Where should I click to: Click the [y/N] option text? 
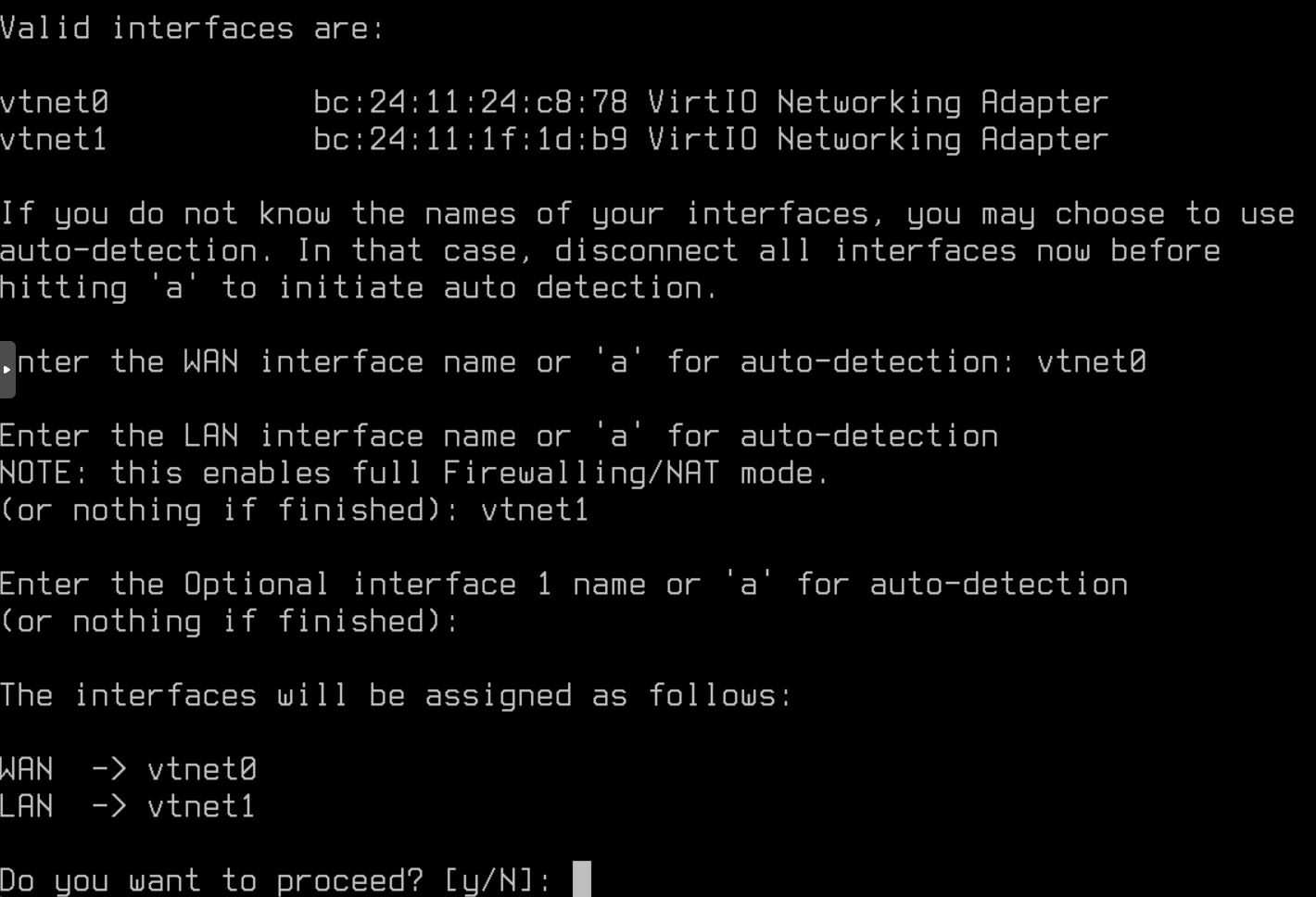[x=498, y=879]
